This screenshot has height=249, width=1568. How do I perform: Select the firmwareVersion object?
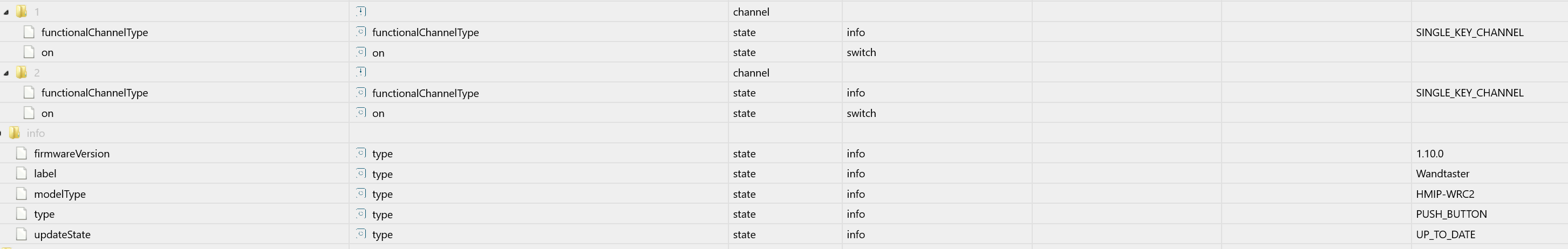(x=72, y=154)
